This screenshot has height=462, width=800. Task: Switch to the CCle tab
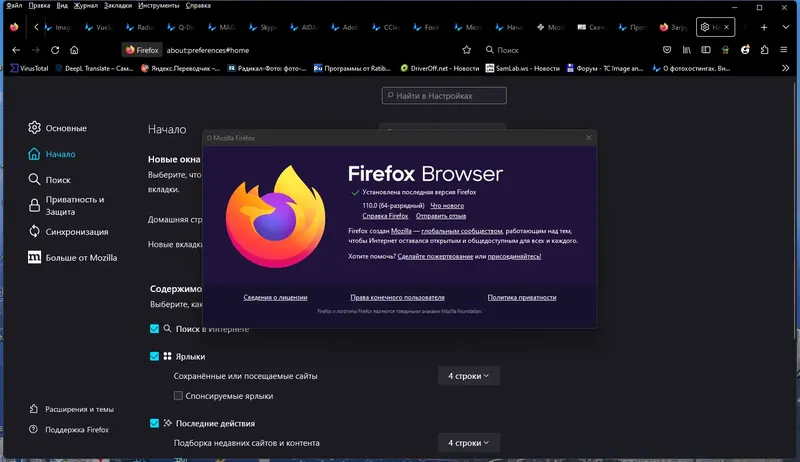387,27
